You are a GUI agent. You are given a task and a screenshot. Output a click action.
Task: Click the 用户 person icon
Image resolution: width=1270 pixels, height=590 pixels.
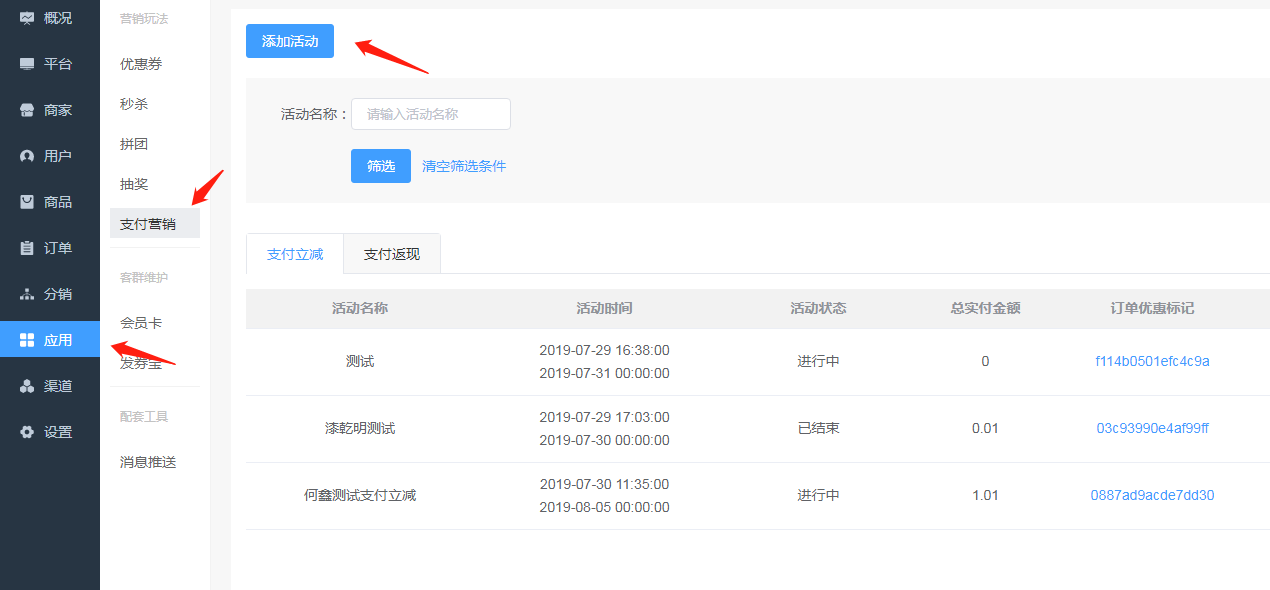(27, 156)
